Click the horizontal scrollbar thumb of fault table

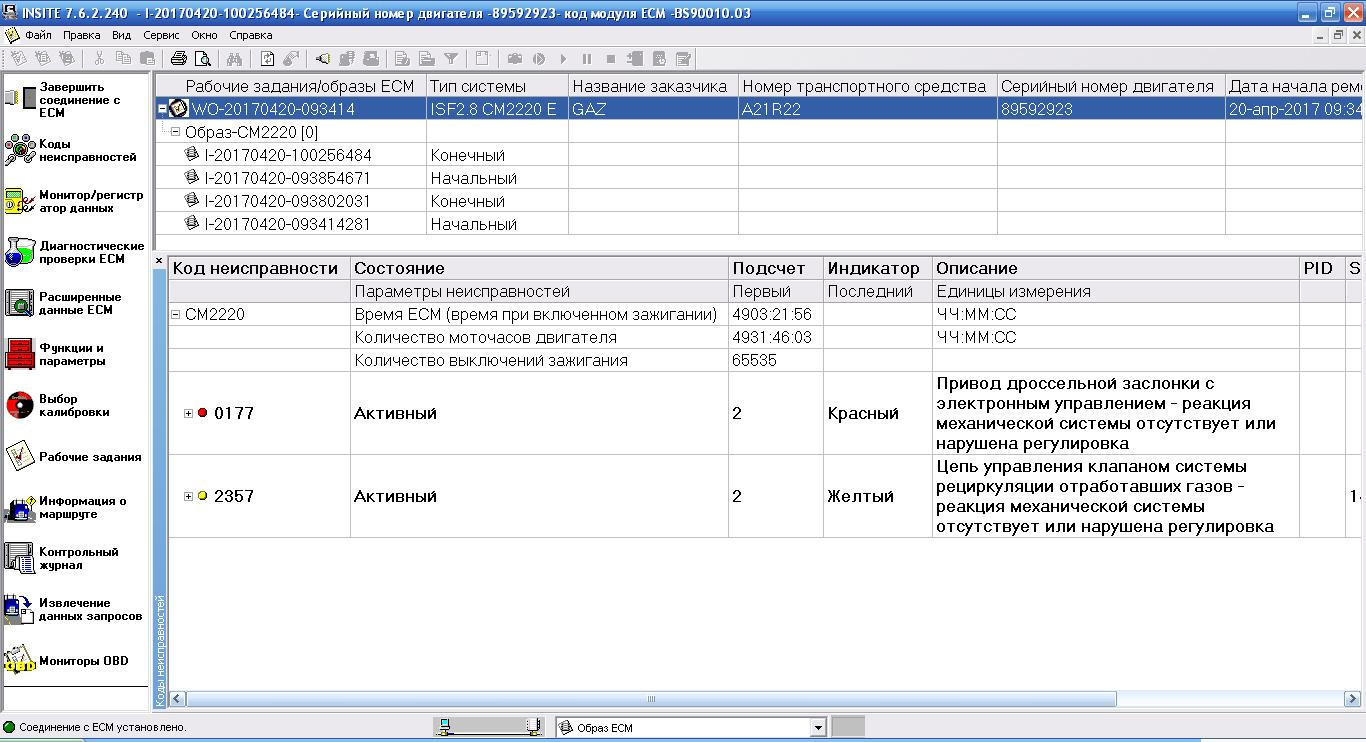(x=651, y=699)
